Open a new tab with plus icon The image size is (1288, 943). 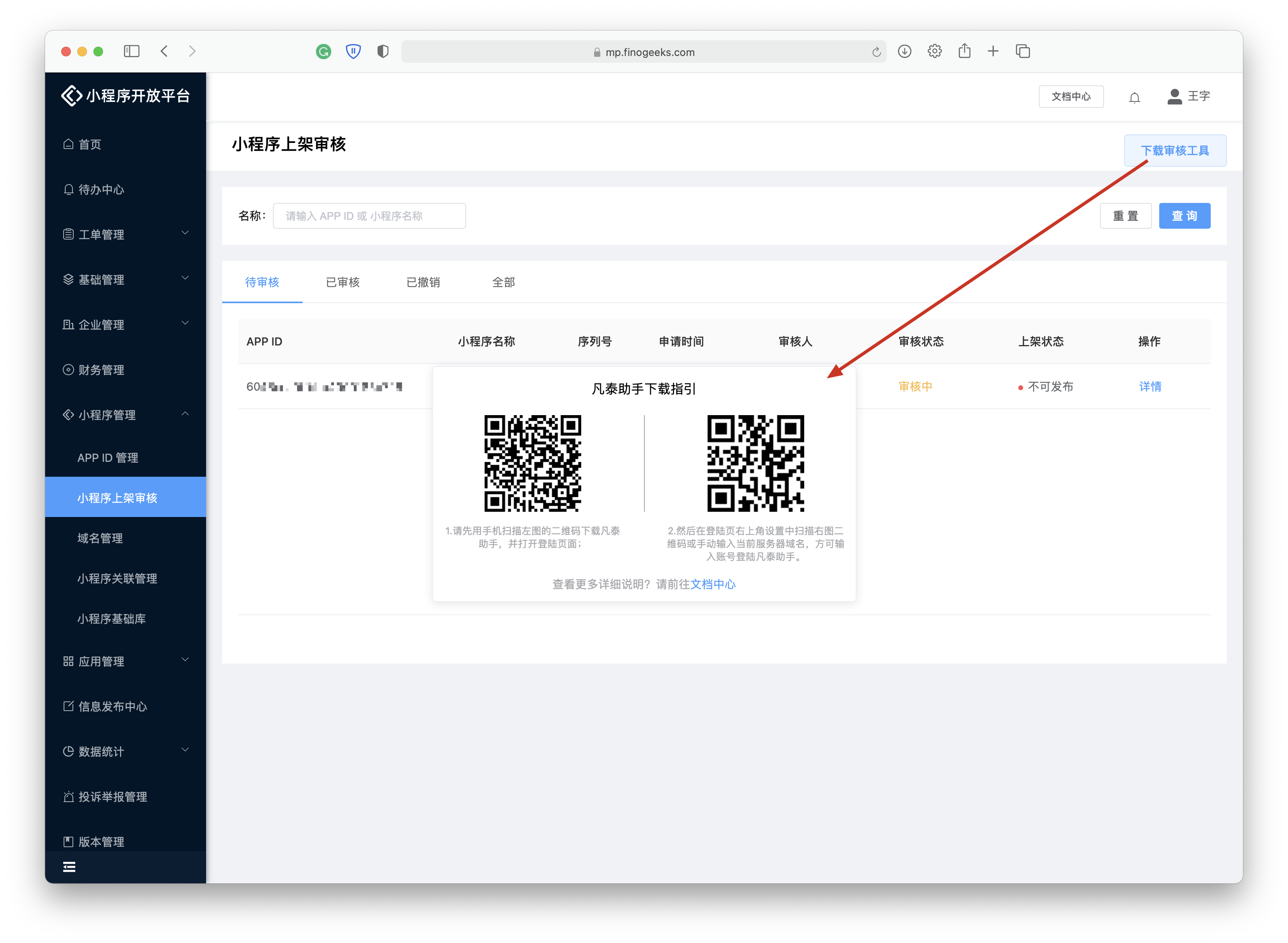click(993, 52)
